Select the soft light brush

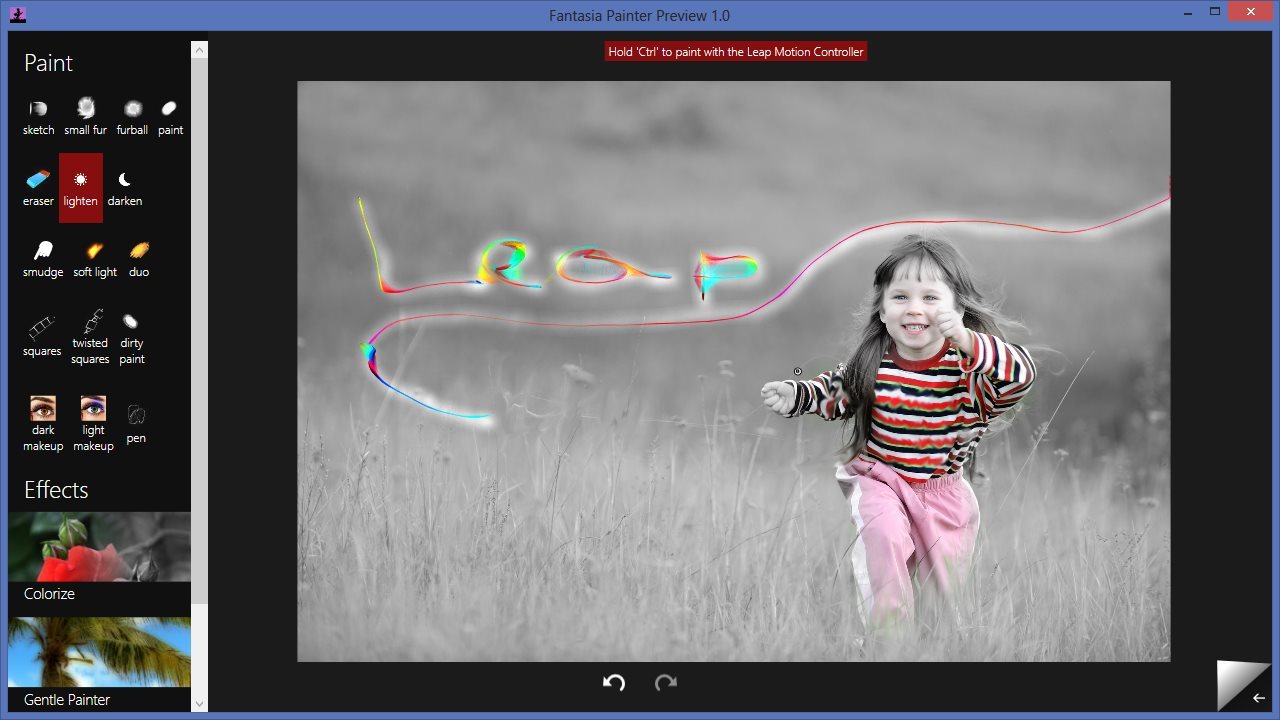pos(95,258)
